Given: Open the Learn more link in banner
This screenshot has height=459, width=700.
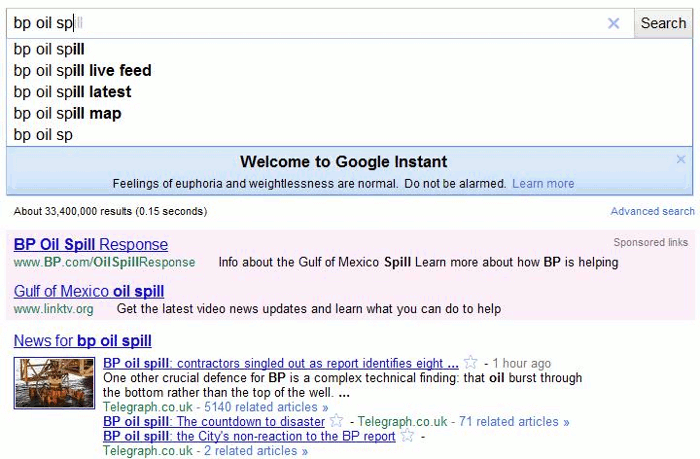Looking at the screenshot, I should coord(543,184).
